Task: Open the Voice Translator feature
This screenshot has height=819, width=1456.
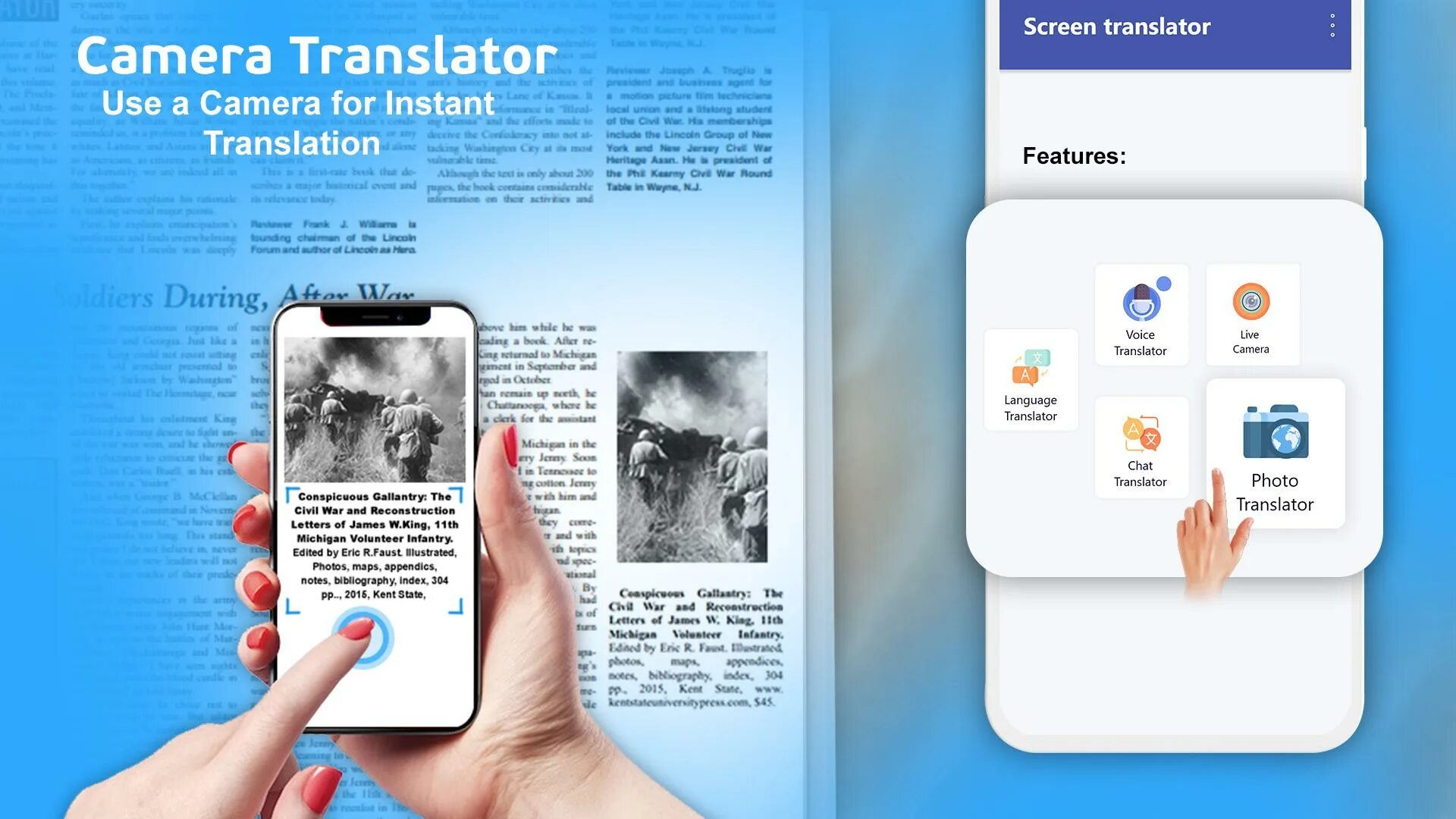Action: tap(1140, 314)
